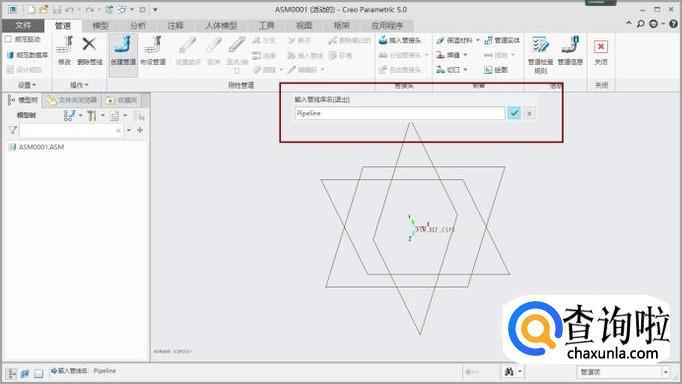This screenshot has width=682, height=384.
Task: Toggle the spec-driven checkbox in ribbon
Action: tap(8, 39)
